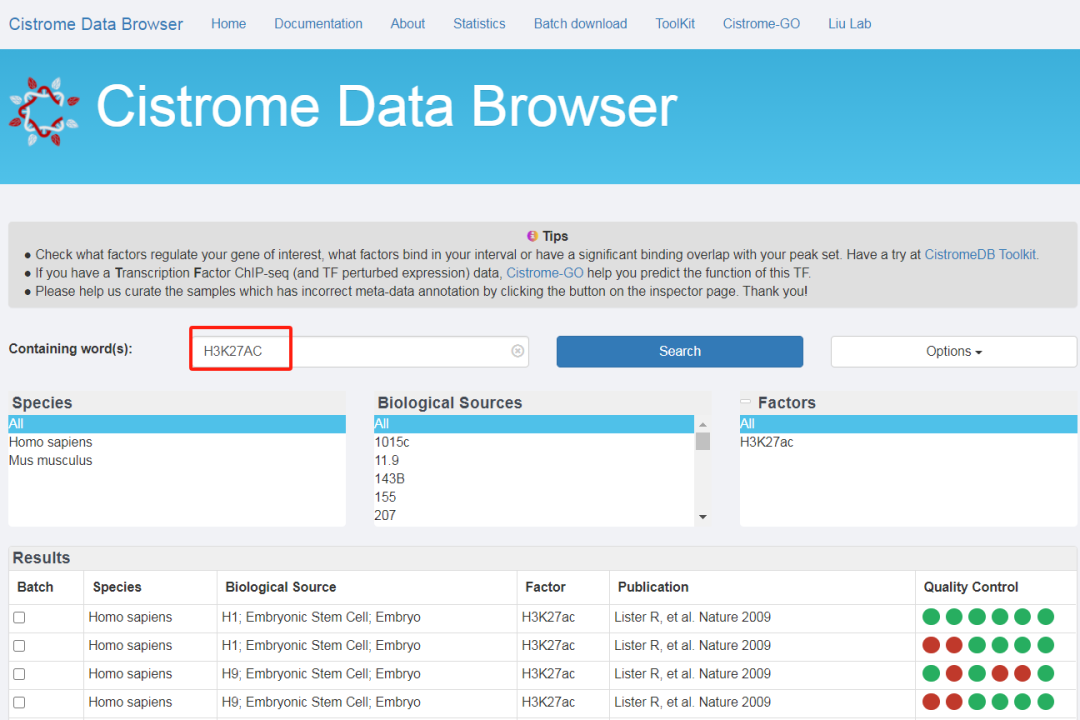The width and height of the screenshot is (1080, 720).
Task: Select All in the Species list
Action: pos(177,424)
